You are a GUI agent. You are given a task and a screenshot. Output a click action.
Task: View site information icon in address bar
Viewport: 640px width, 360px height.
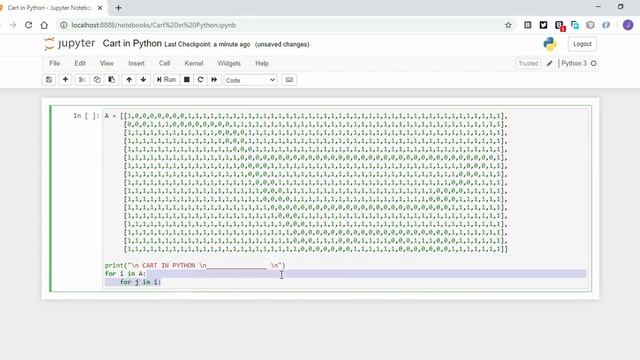[x=64, y=25]
